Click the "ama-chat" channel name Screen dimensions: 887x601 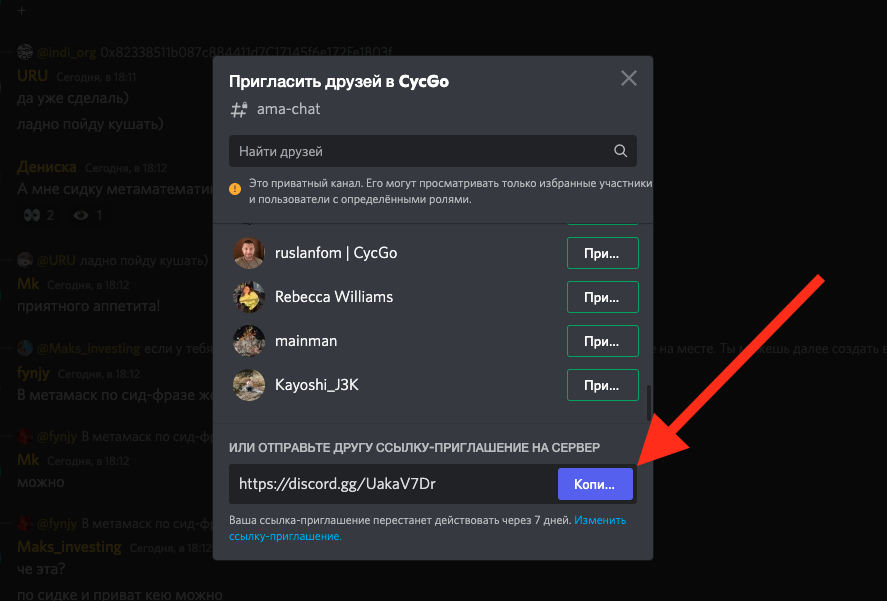pyautogui.click(x=289, y=109)
